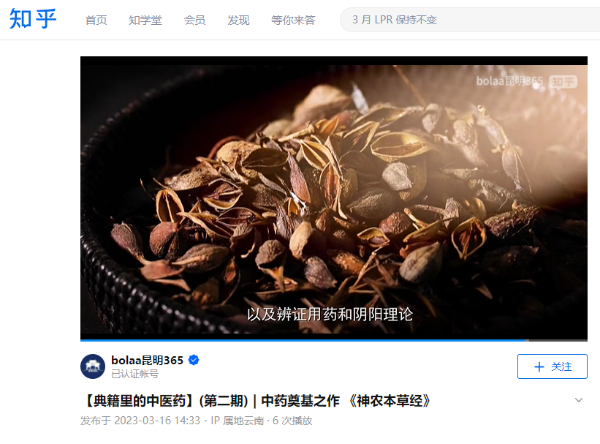Open the 会员 tab
Viewport: 600px width, 444px height.
tap(194, 20)
